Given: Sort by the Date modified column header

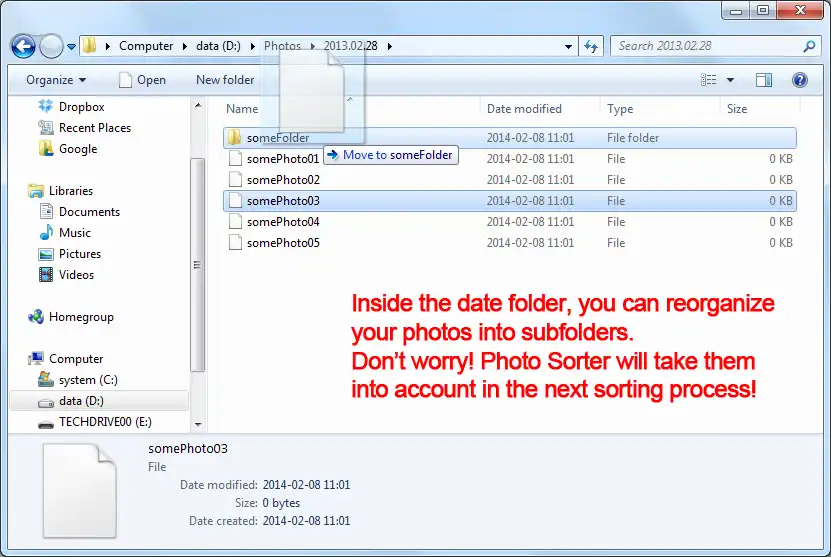Looking at the screenshot, I should click(524, 109).
